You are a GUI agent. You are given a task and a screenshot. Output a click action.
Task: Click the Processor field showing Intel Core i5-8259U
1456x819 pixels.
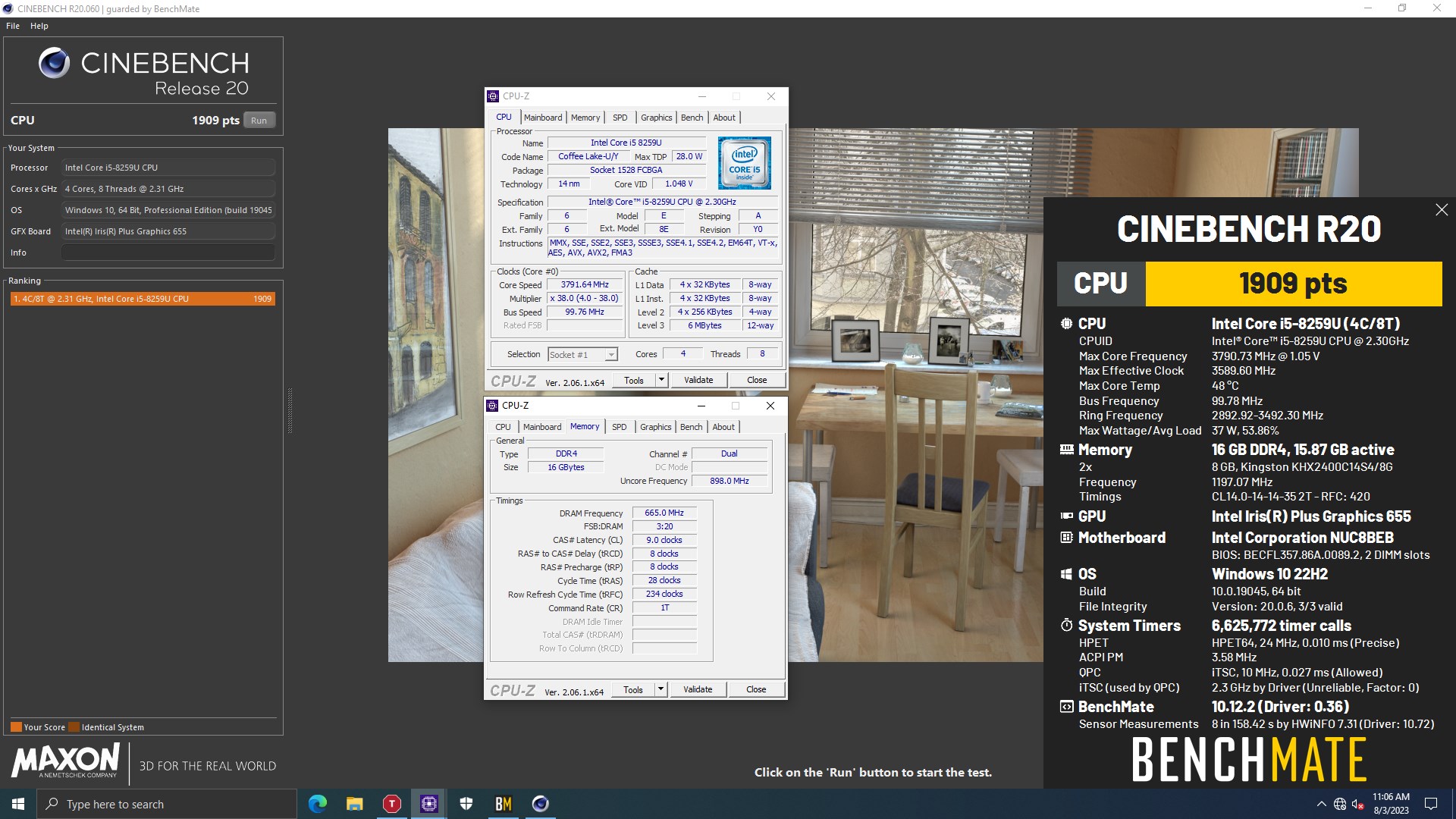pos(168,168)
